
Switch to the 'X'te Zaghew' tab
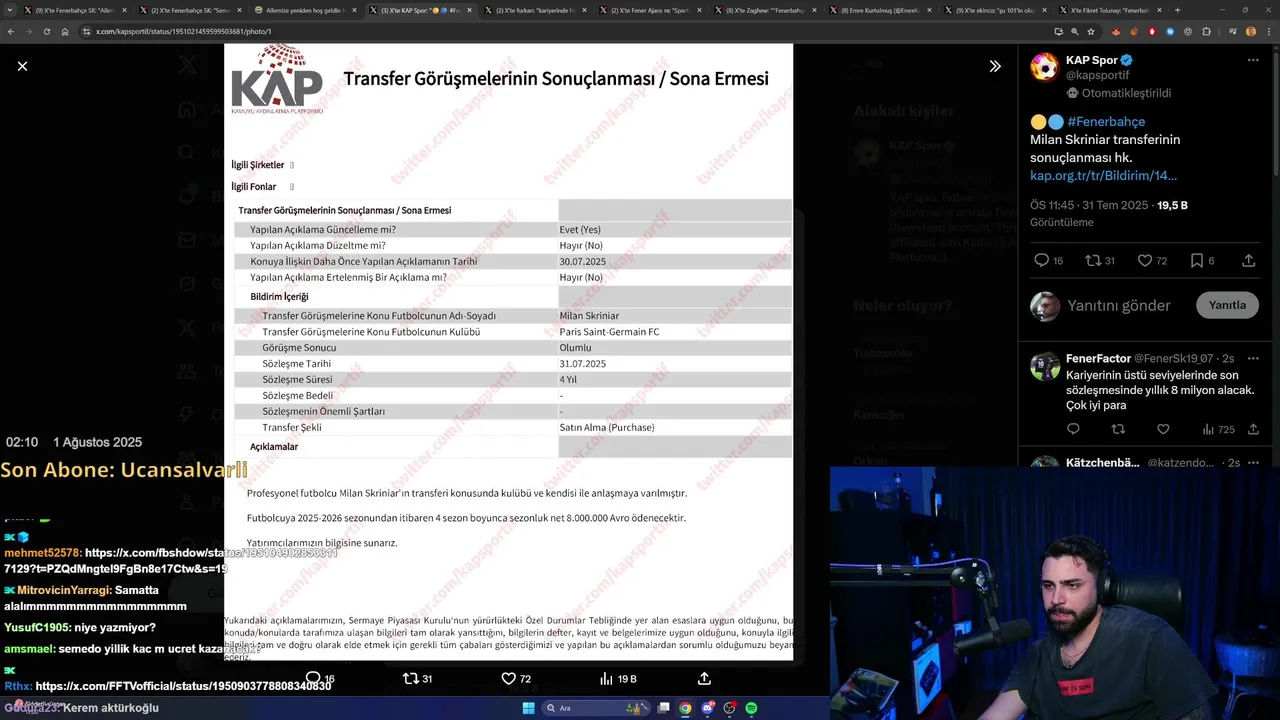click(x=765, y=10)
